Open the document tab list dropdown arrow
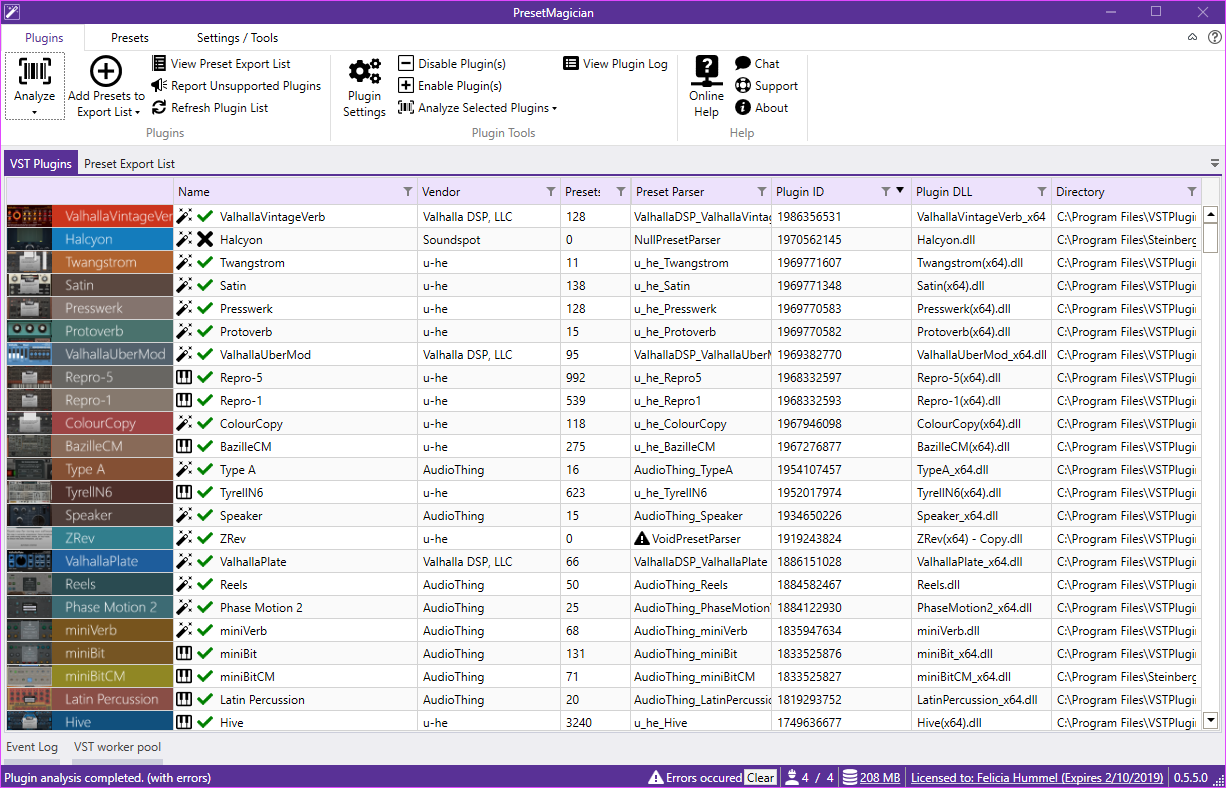This screenshot has width=1226, height=788. click(x=1215, y=163)
